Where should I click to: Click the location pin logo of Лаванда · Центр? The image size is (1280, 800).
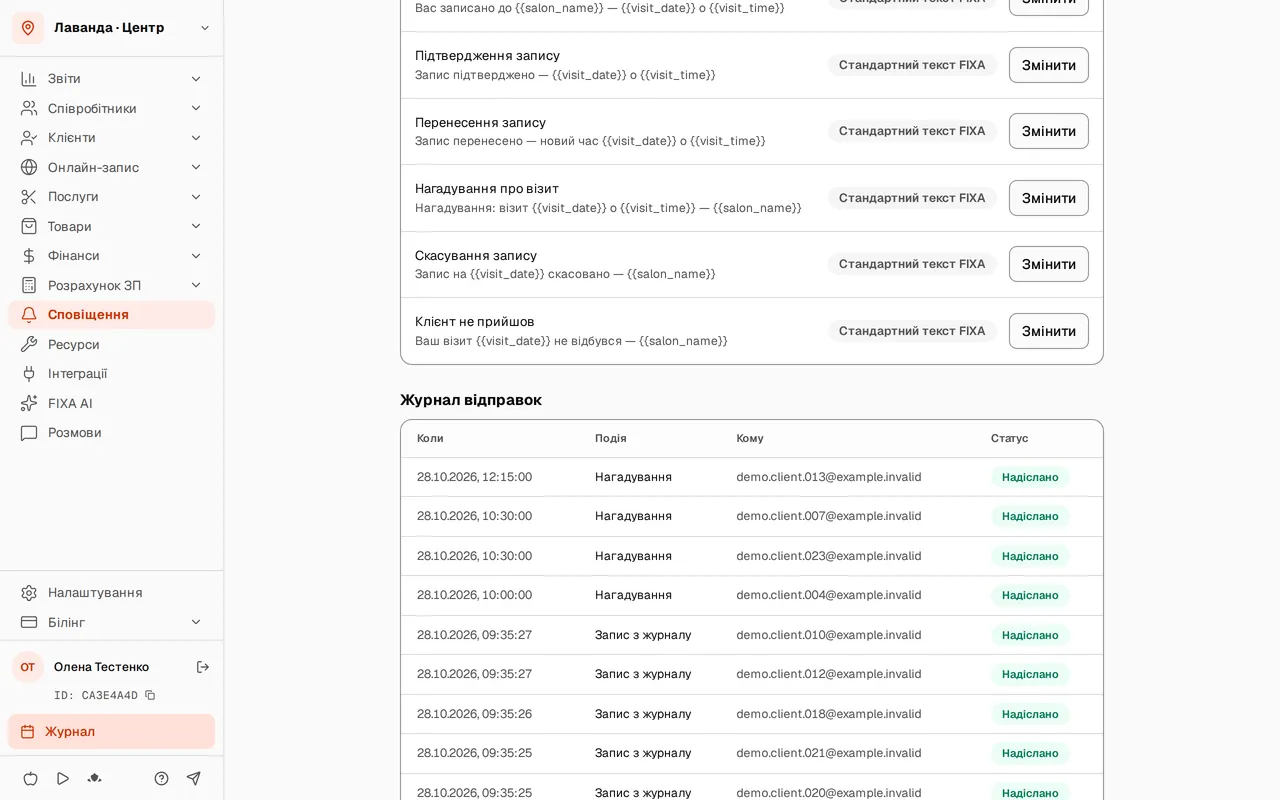(28, 28)
